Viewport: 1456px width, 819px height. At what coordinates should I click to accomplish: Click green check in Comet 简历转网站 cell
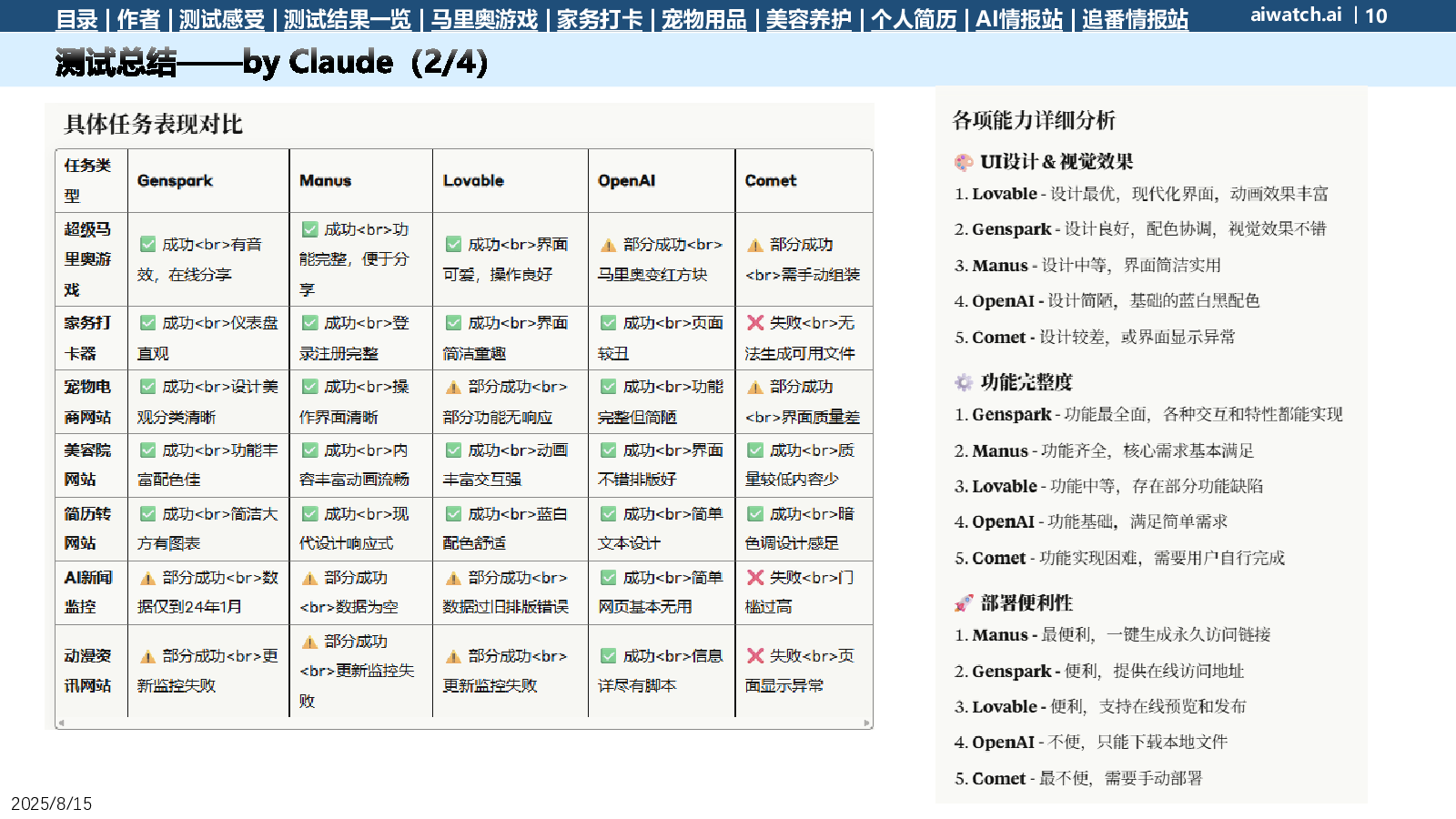point(754,513)
